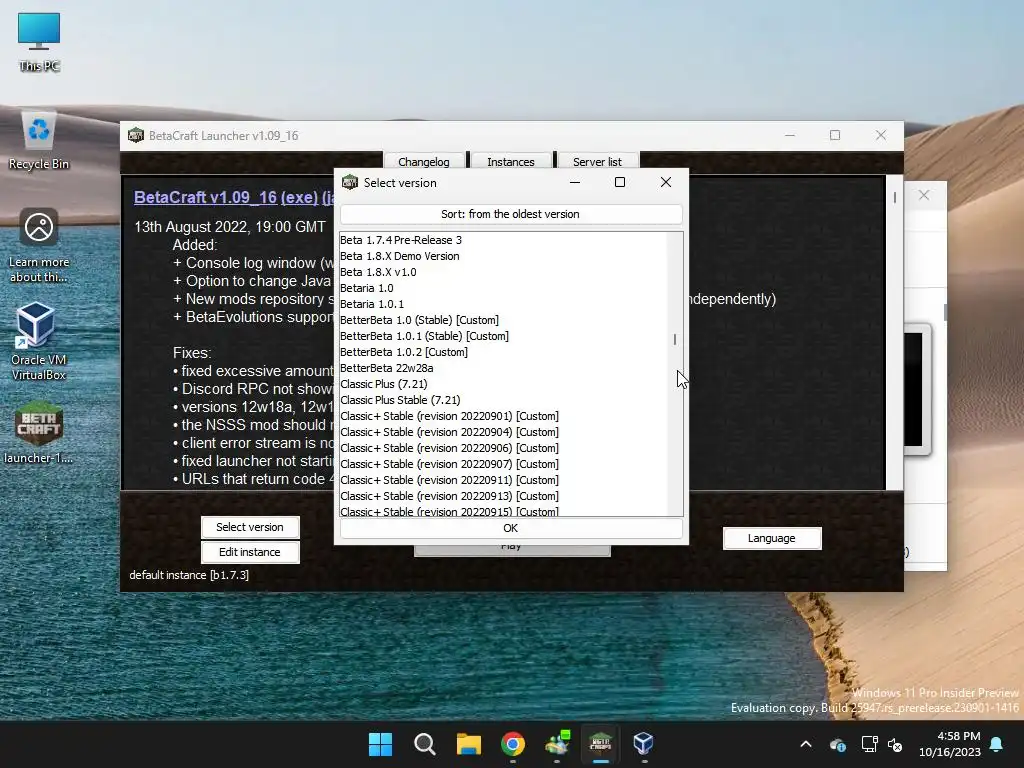Close the Select version dialog

pos(665,182)
